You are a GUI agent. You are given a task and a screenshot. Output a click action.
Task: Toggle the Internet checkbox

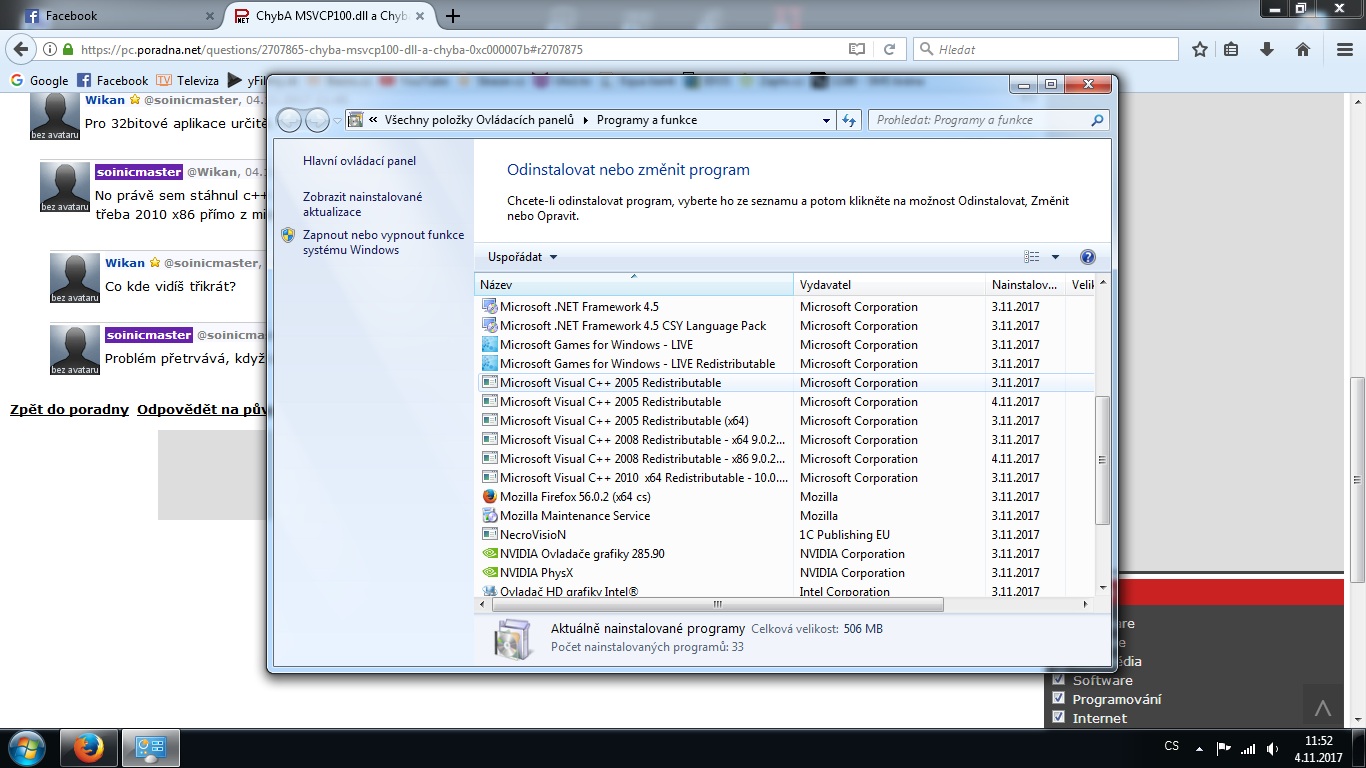point(1059,718)
